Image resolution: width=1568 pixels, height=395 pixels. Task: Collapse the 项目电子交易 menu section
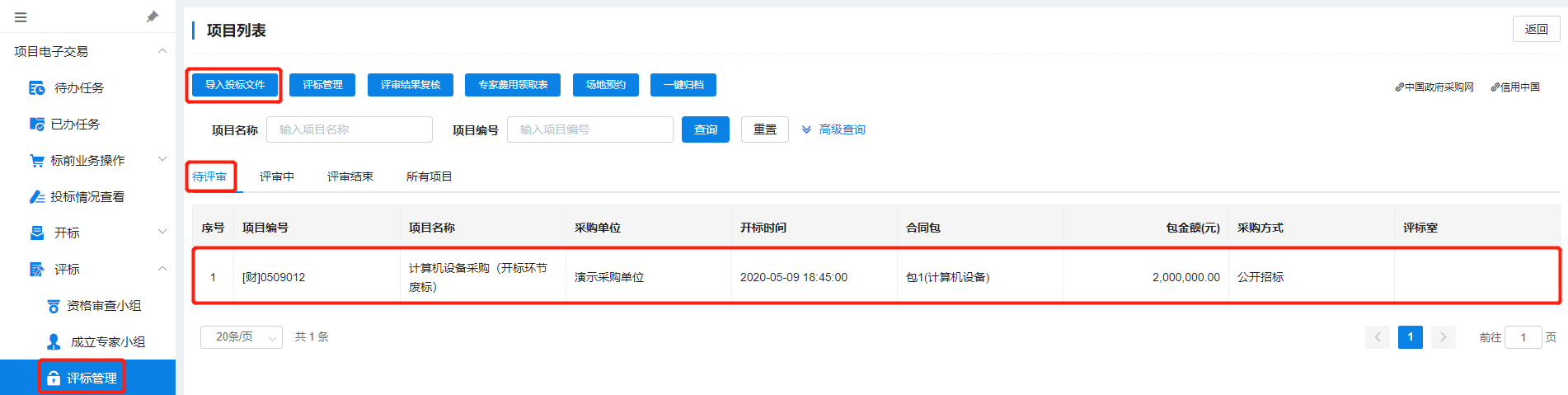[162, 51]
